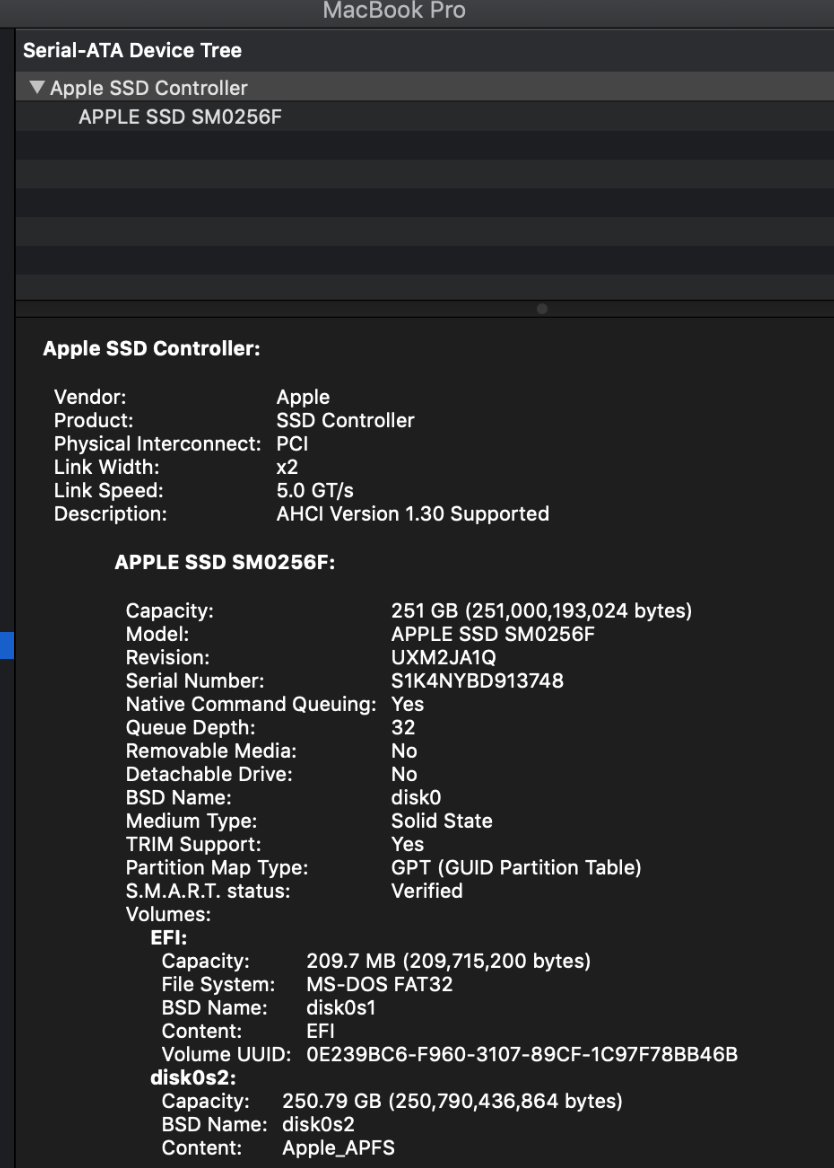Click the disk0s2 capacity 250.79 GB value

452,1101
